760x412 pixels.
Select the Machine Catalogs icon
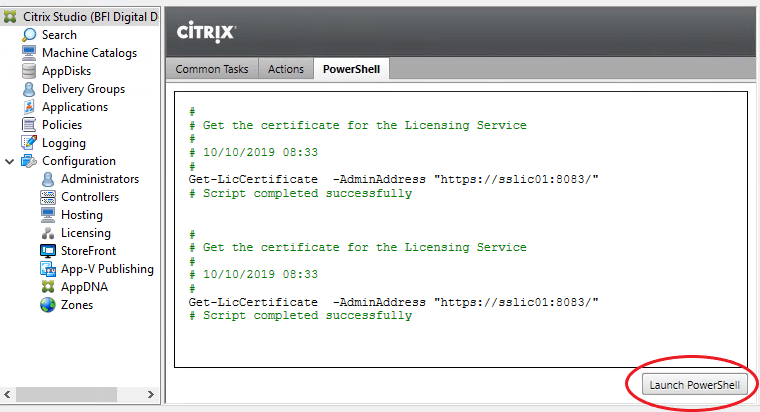point(30,53)
